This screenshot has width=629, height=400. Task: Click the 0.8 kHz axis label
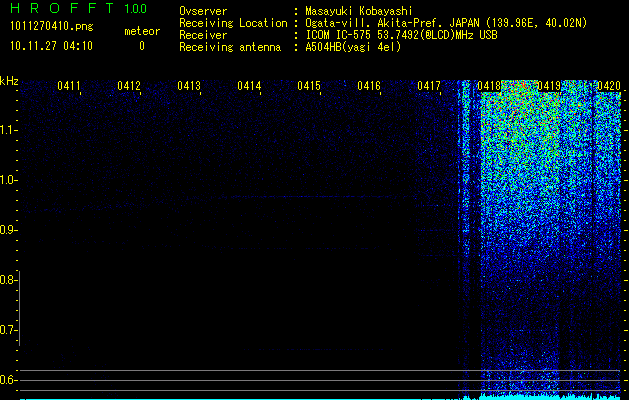click(x=8, y=280)
